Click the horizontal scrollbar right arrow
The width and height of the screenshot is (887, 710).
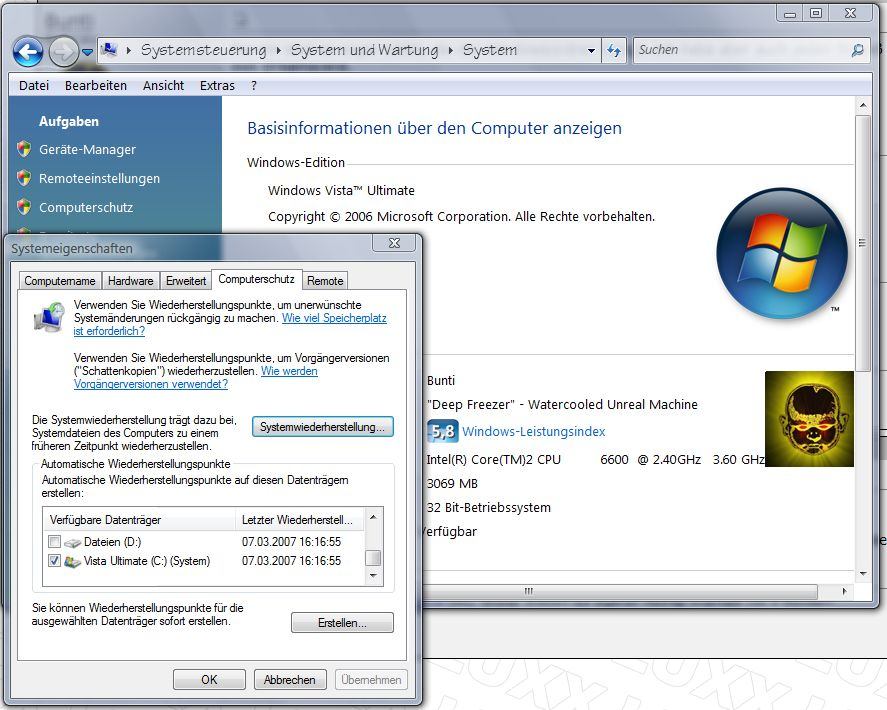[x=844, y=591]
